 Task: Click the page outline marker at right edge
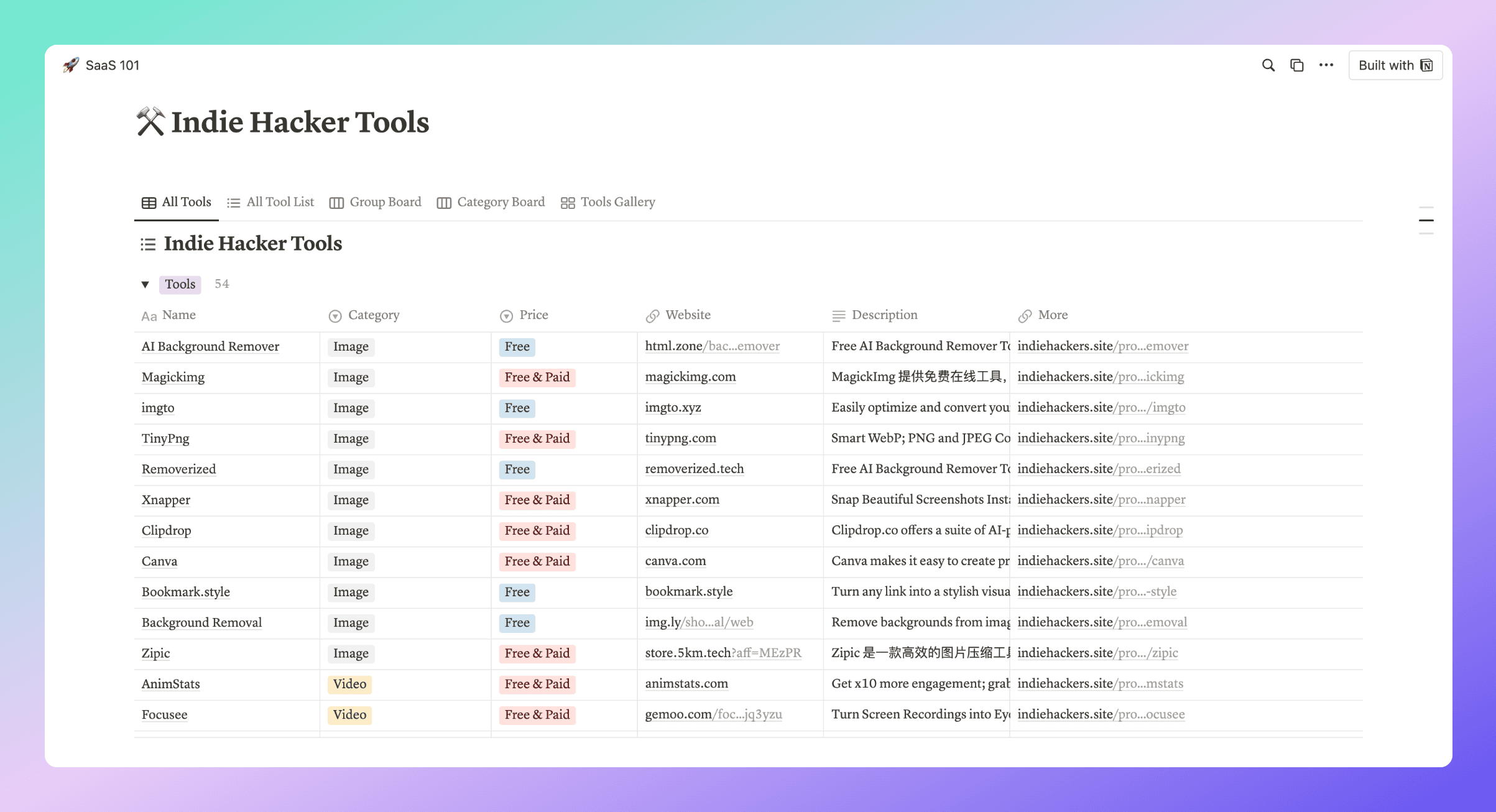[1426, 220]
